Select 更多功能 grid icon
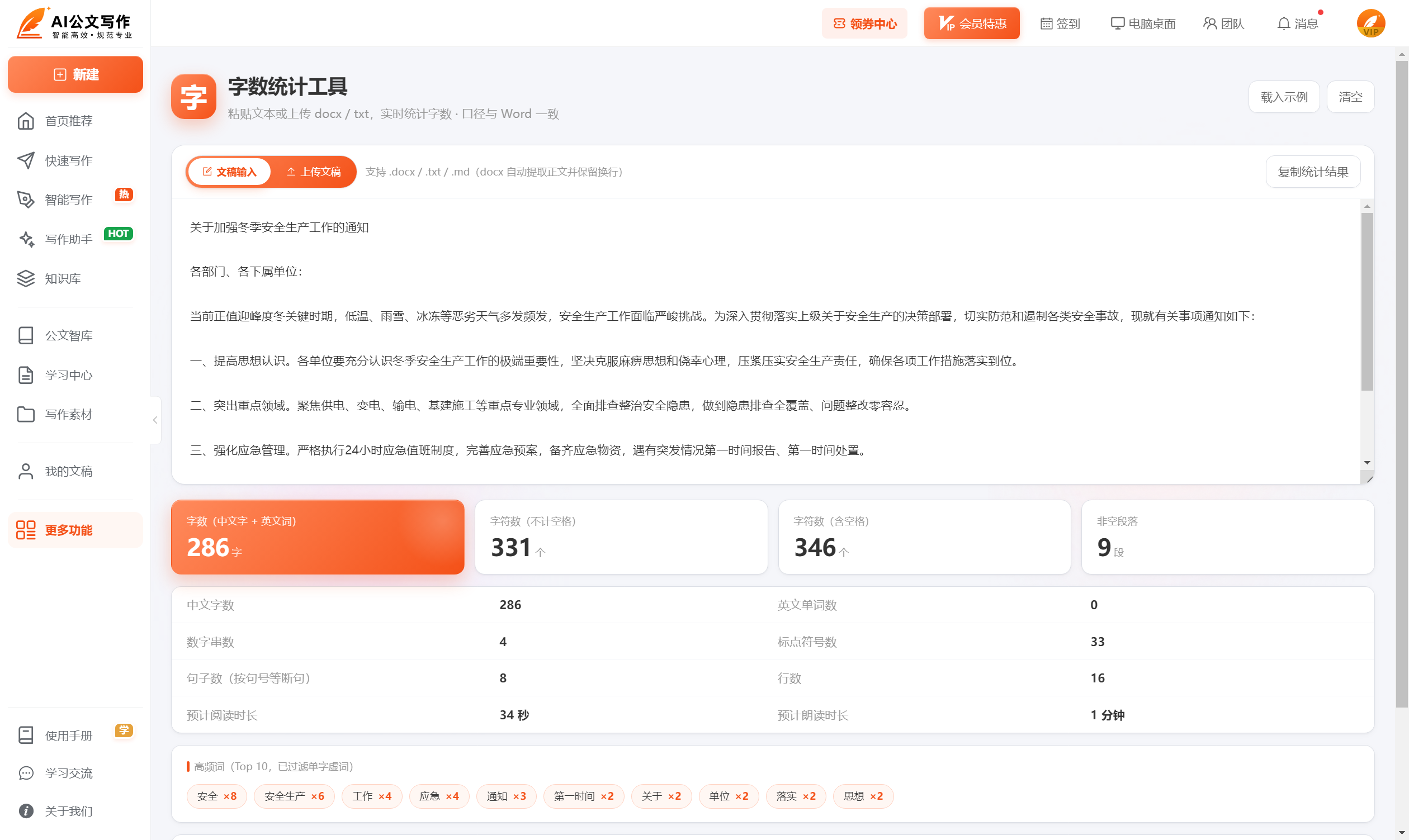Screen dimensions: 1409x840 coord(26,530)
